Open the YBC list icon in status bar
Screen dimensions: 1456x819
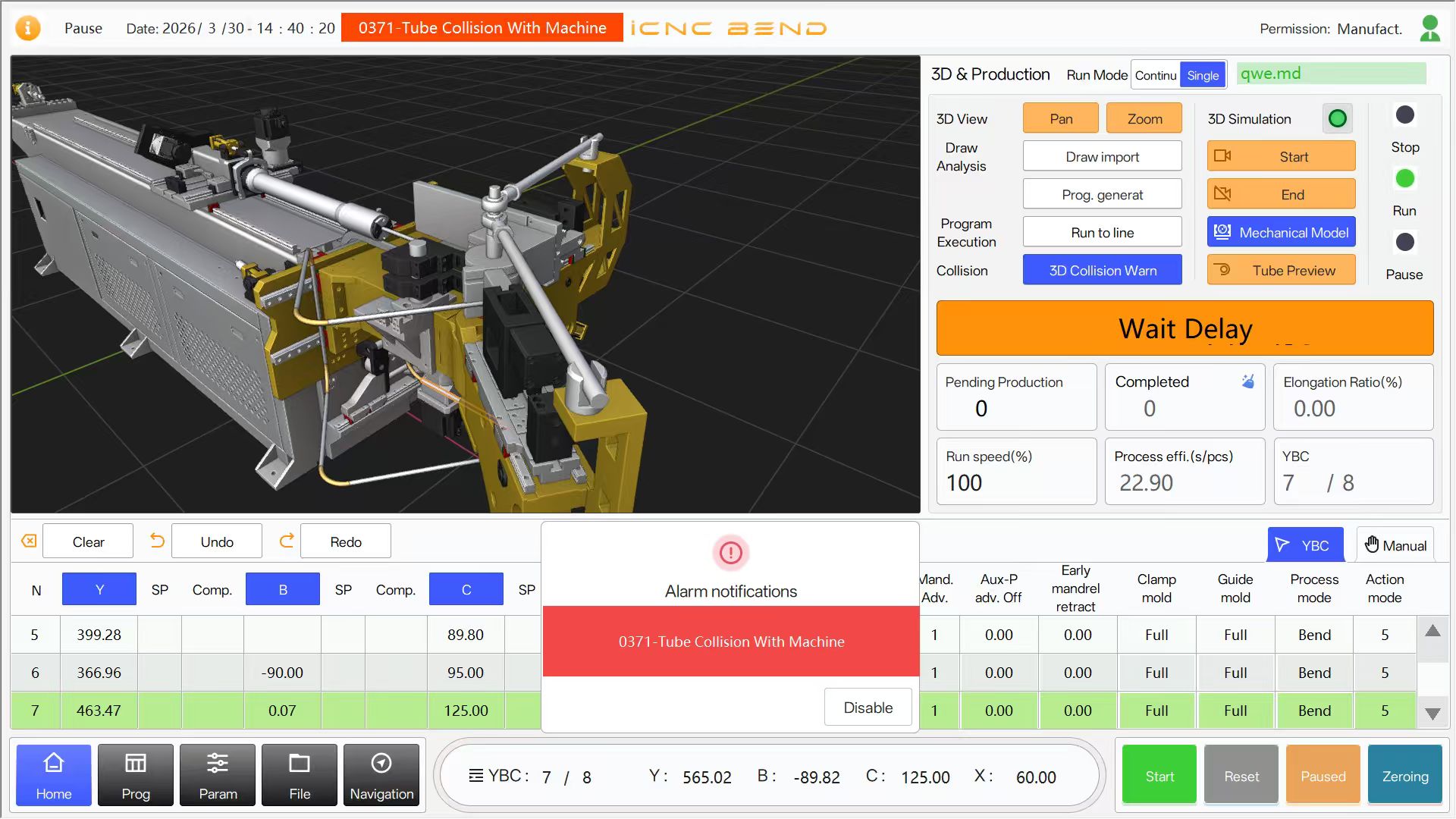(x=476, y=776)
